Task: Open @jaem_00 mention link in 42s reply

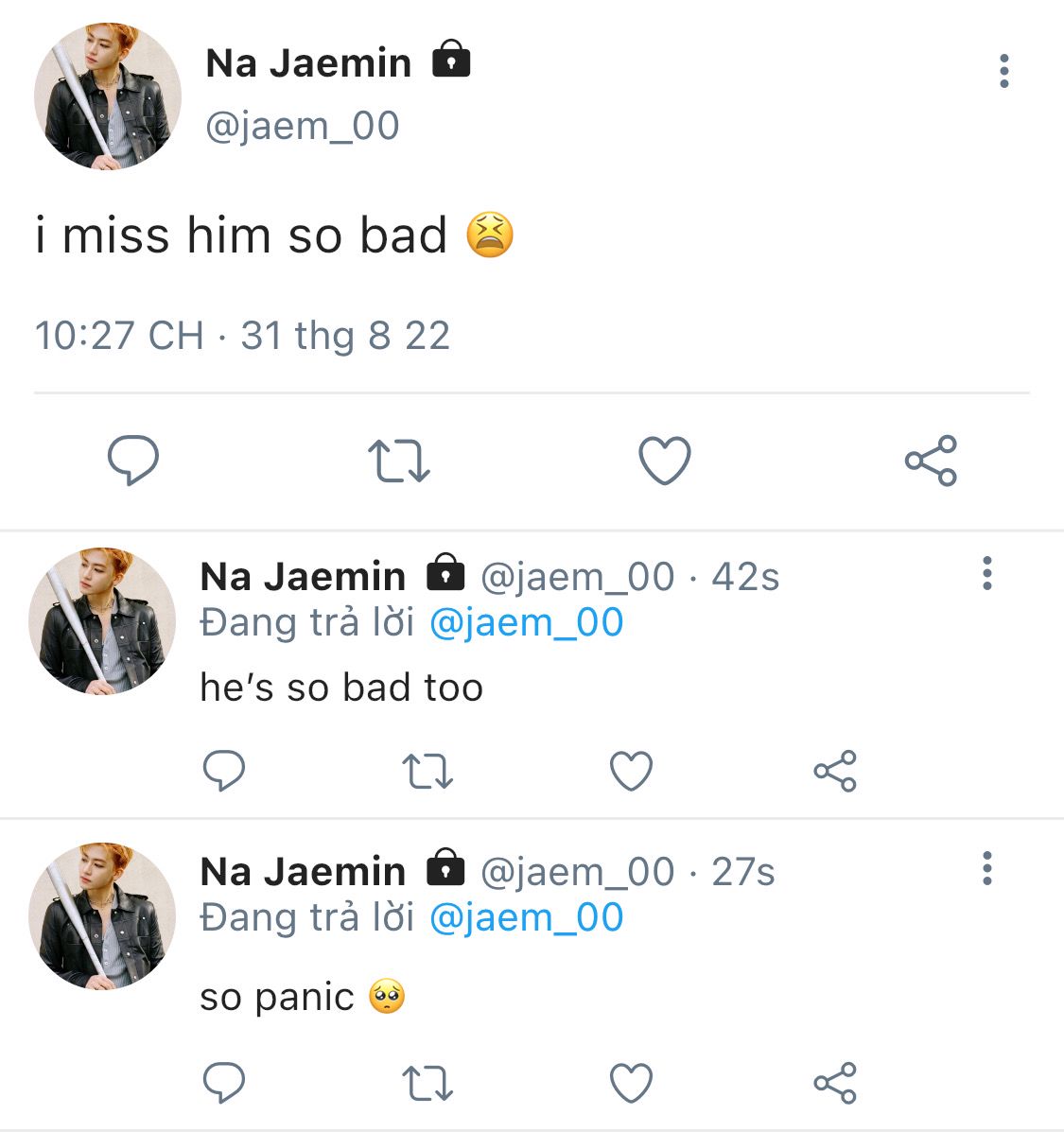Action: (x=526, y=623)
